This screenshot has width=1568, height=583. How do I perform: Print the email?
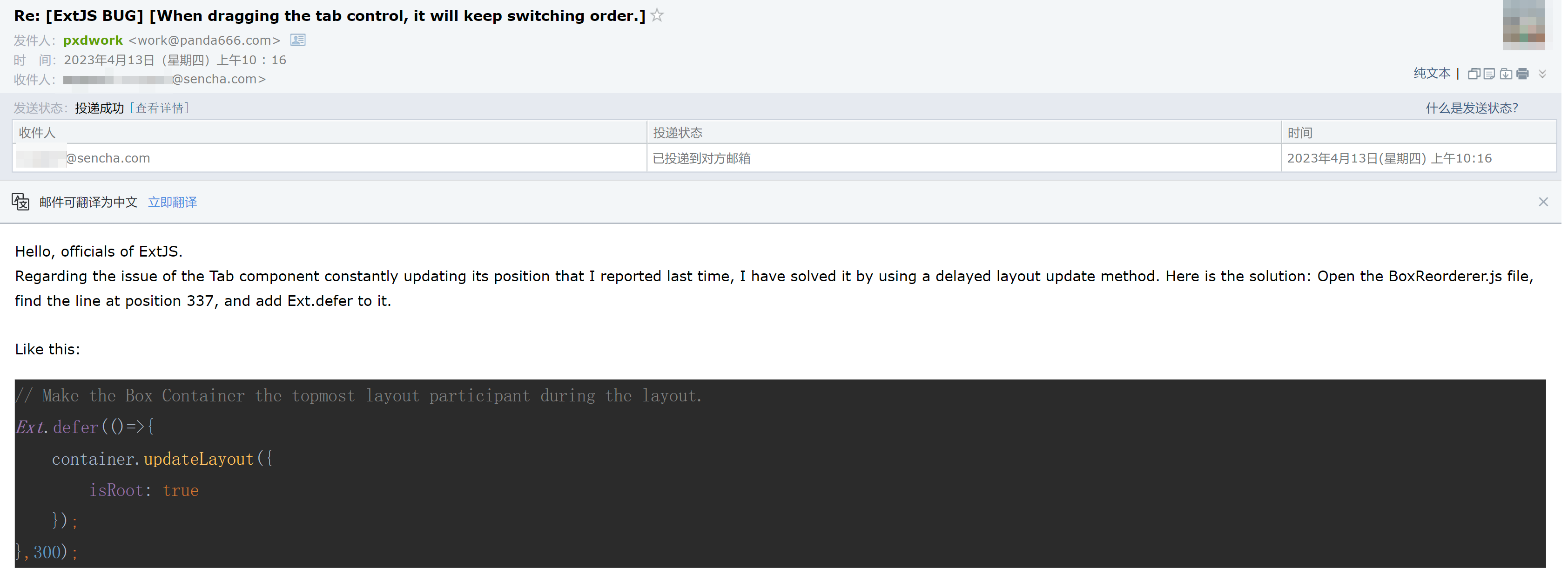coord(1522,73)
